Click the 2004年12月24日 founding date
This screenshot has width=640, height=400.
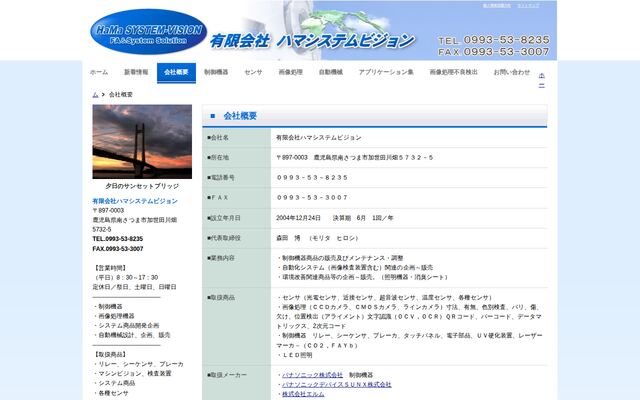[298, 218]
